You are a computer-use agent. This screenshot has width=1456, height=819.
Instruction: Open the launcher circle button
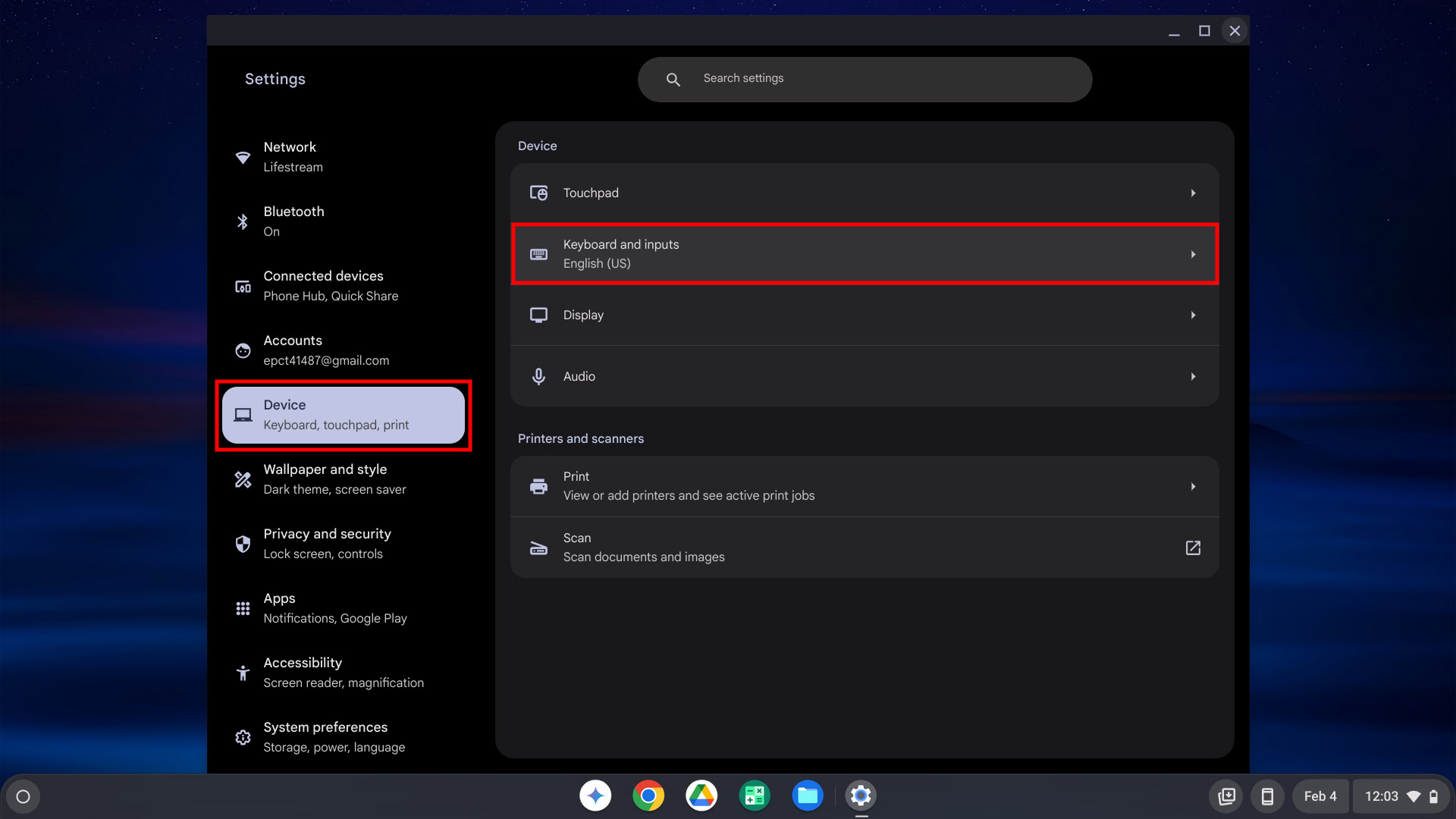[x=23, y=796]
